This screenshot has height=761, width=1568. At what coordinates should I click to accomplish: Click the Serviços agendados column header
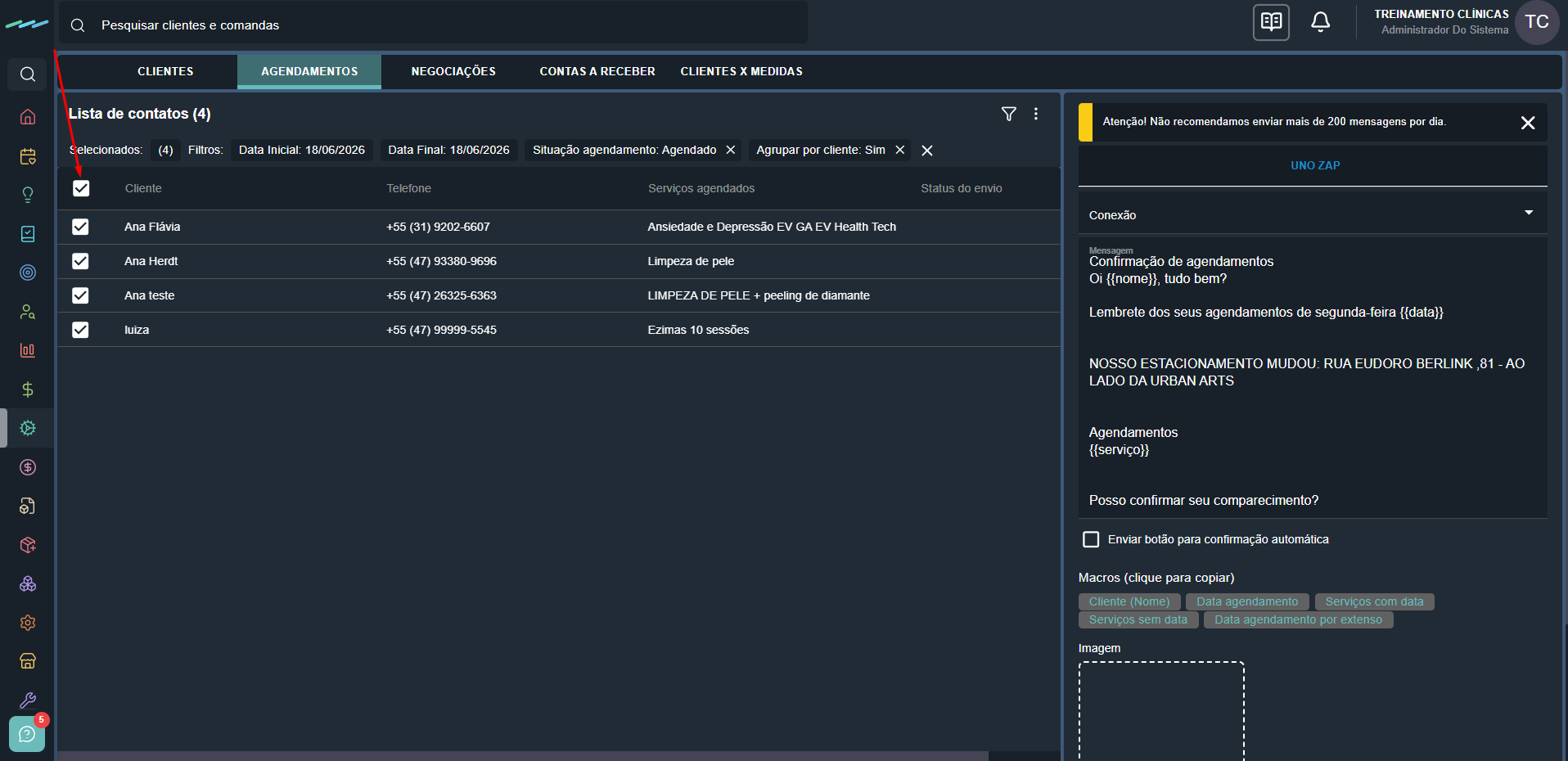701,188
